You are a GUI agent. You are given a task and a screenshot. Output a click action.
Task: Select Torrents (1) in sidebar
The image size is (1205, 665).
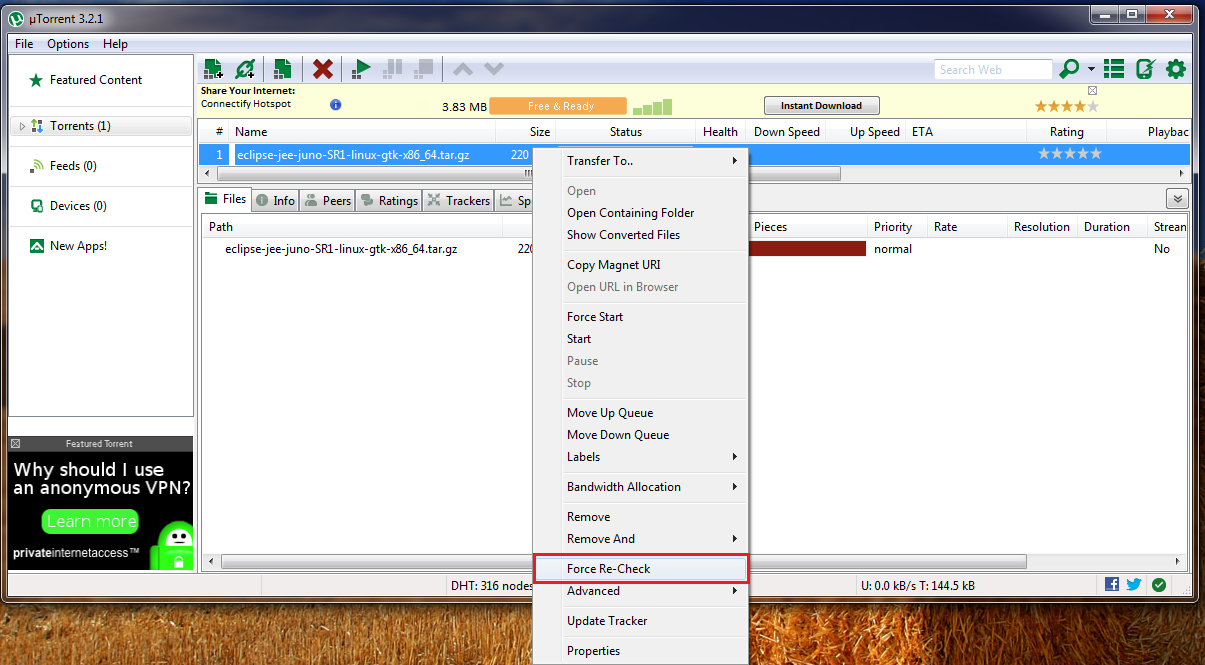(80, 126)
